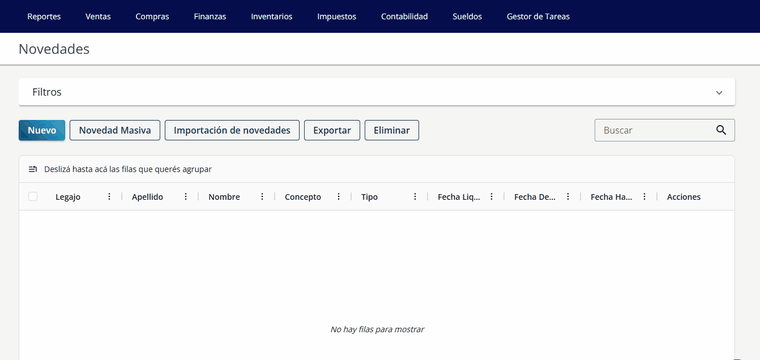The height and width of the screenshot is (360, 760).
Task: Sort by Concepto column header
Action: 303,197
